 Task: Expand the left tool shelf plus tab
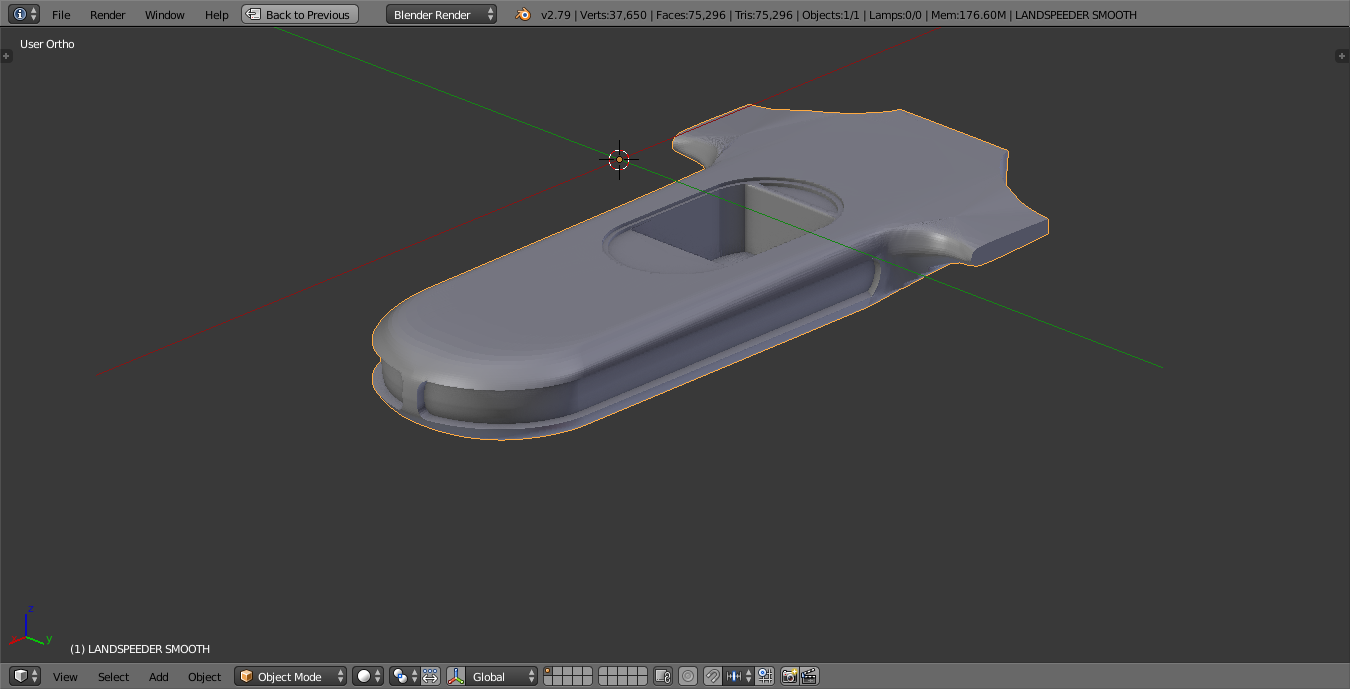[x=6, y=56]
